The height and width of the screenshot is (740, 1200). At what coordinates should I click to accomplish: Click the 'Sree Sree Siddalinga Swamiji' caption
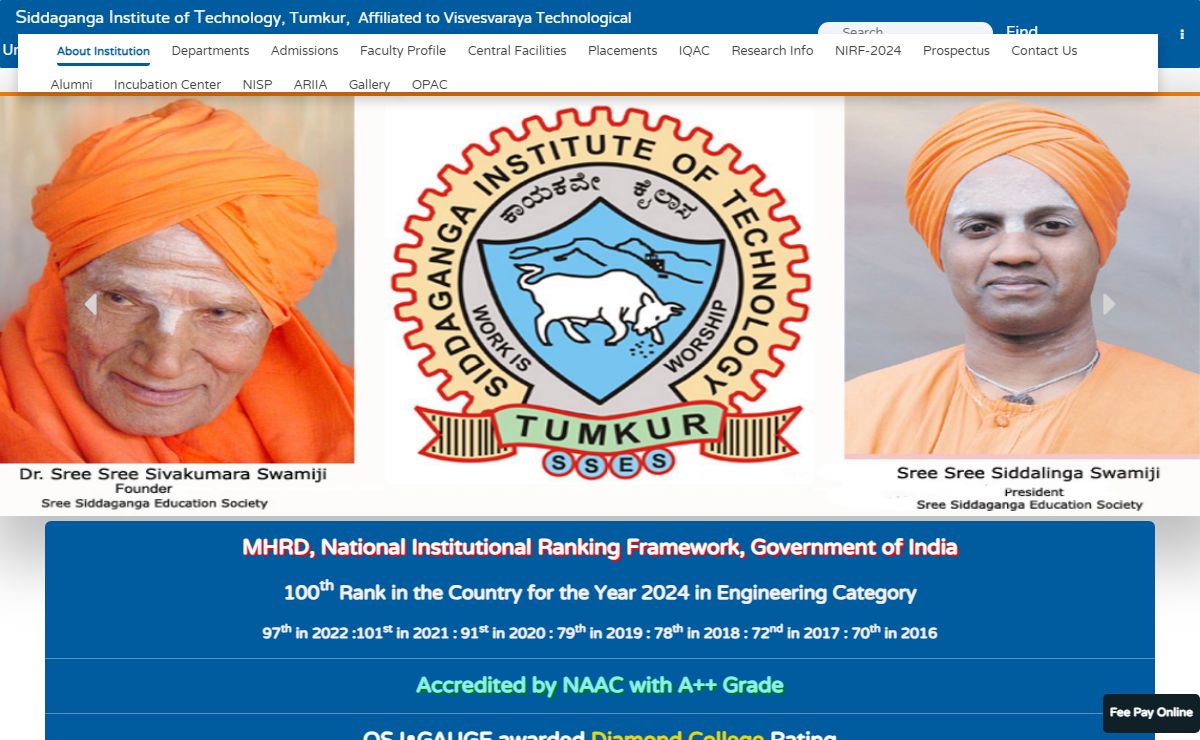[1028, 473]
